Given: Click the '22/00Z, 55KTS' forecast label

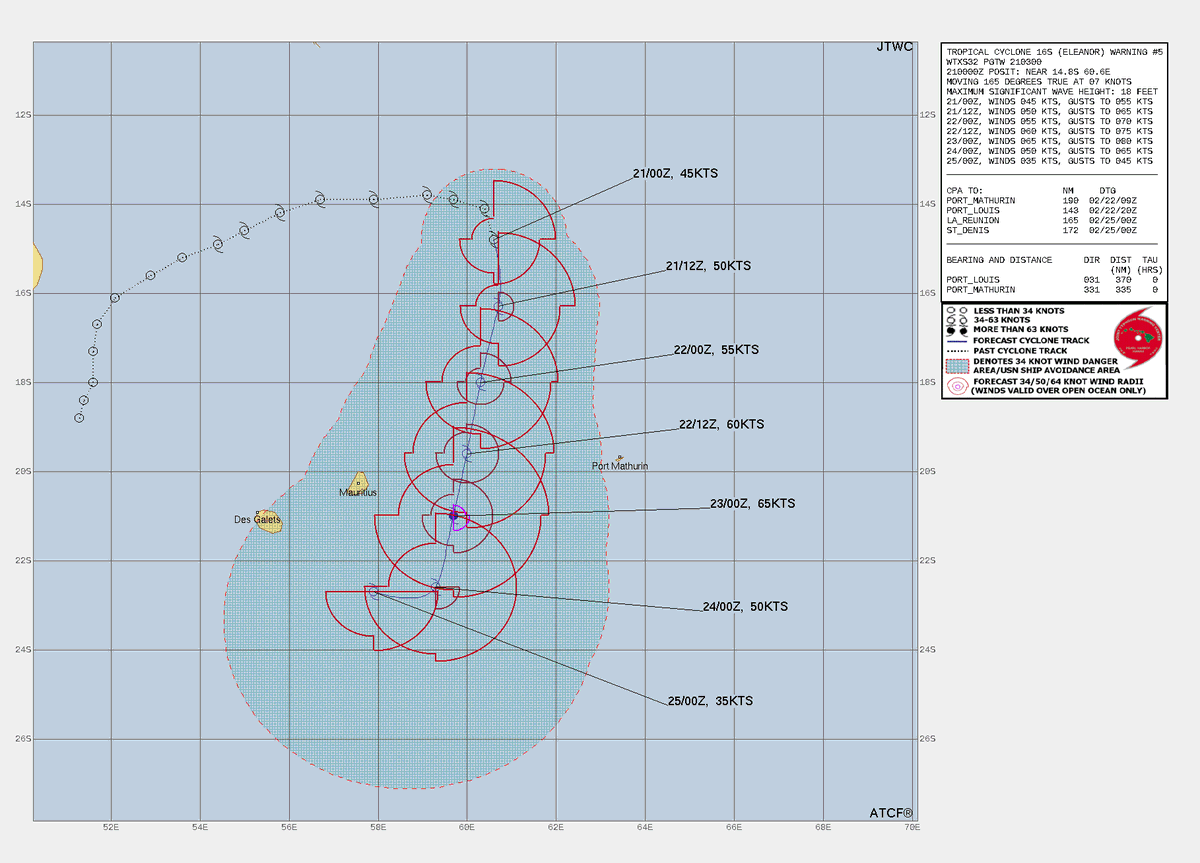Looking at the screenshot, I should pos(715,350).
